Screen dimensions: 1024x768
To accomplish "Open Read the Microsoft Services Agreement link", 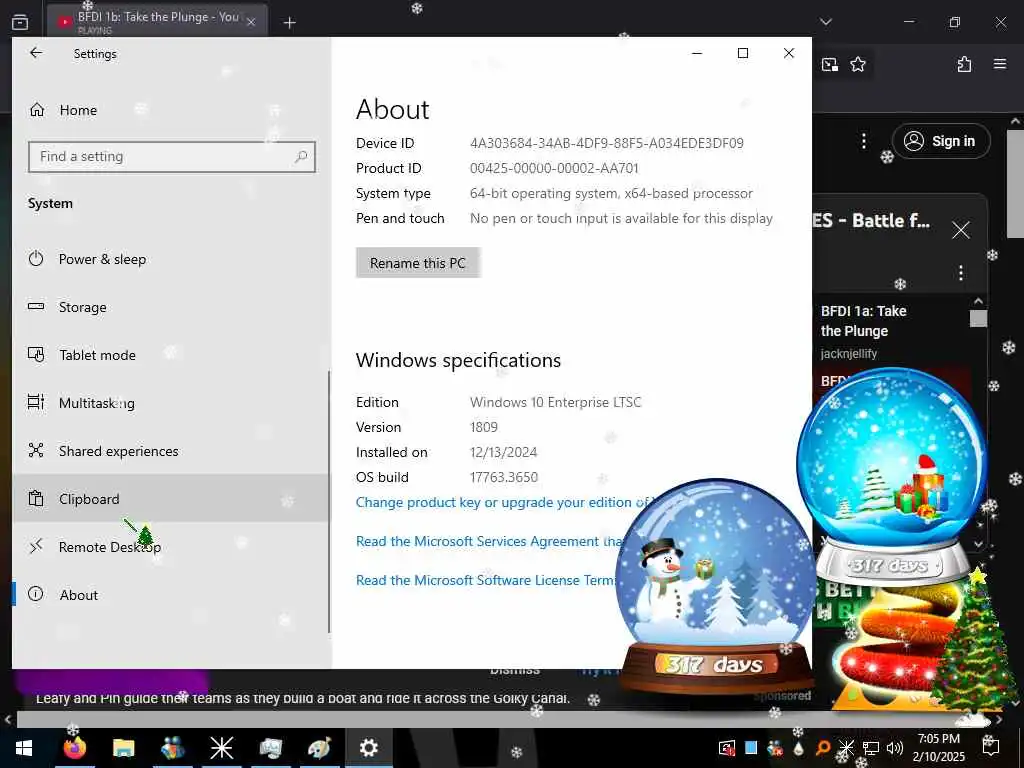I will (488, 541).
